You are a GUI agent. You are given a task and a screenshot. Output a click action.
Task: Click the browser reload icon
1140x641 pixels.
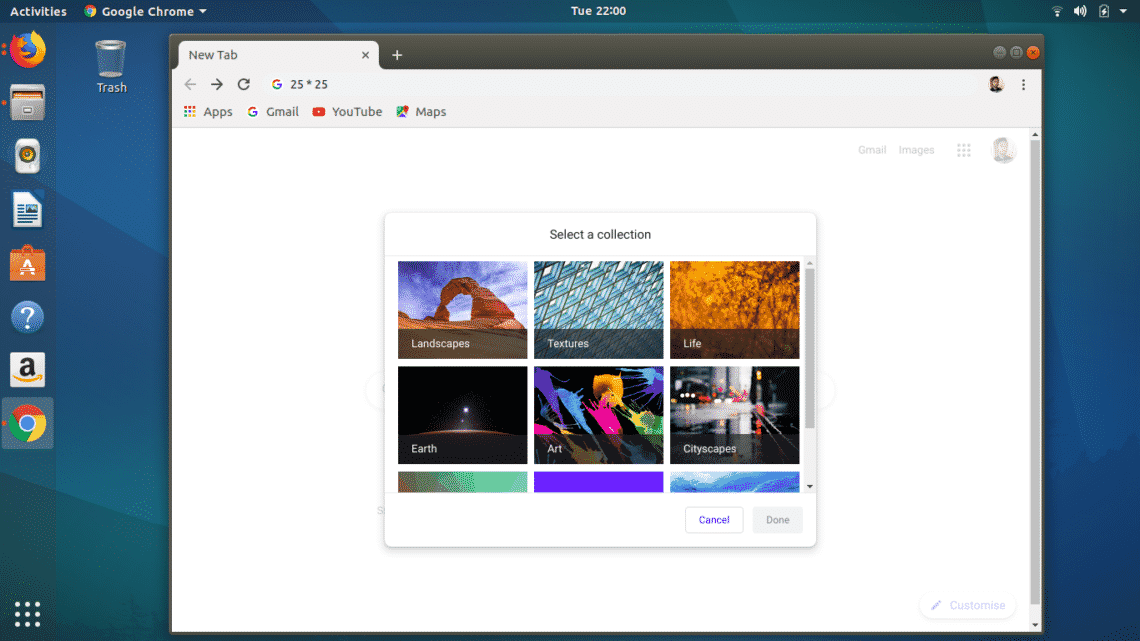(243, 85)
